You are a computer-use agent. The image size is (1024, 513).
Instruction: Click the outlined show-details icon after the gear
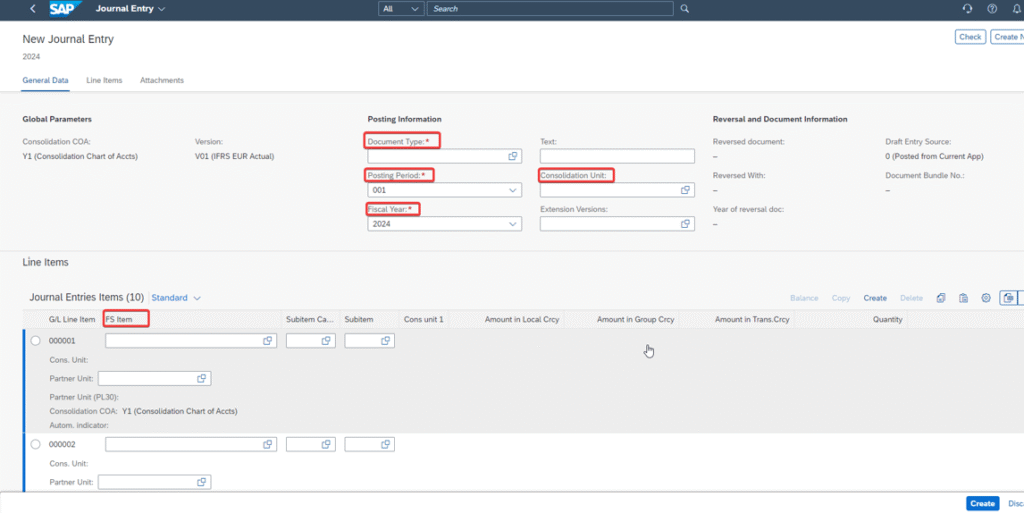[x=1008, y=298]
